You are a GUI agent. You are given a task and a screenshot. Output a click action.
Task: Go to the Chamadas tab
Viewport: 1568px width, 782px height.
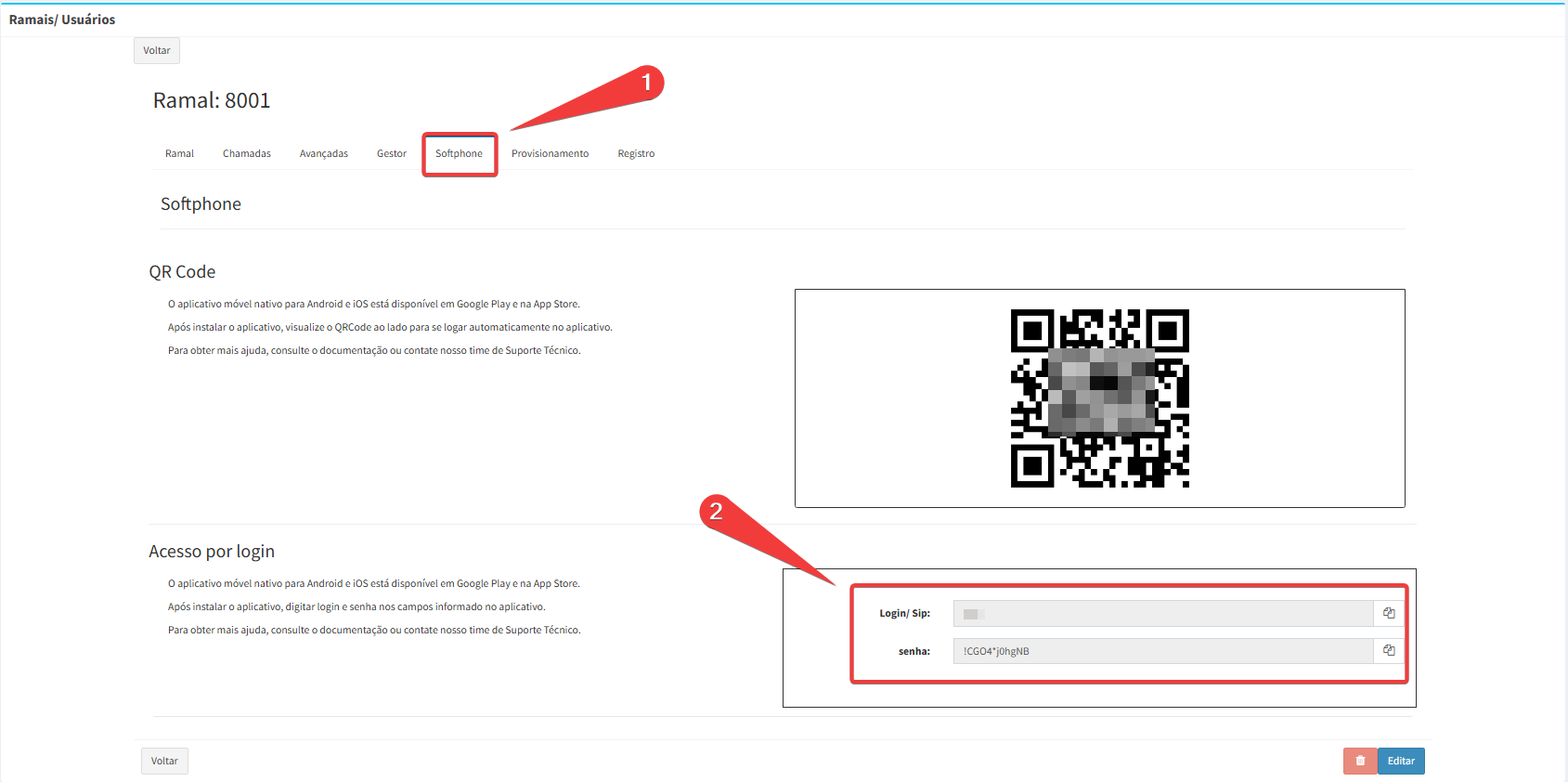(x=247, y=154)
